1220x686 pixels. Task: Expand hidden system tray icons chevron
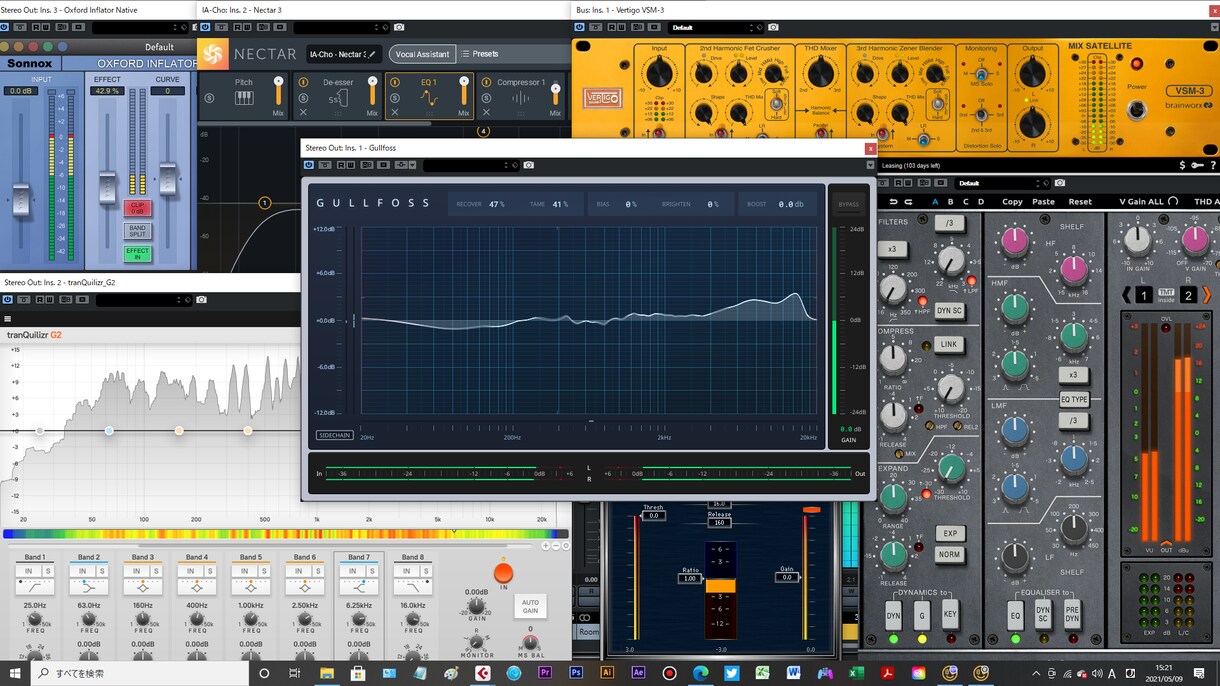pos(1035,673)
